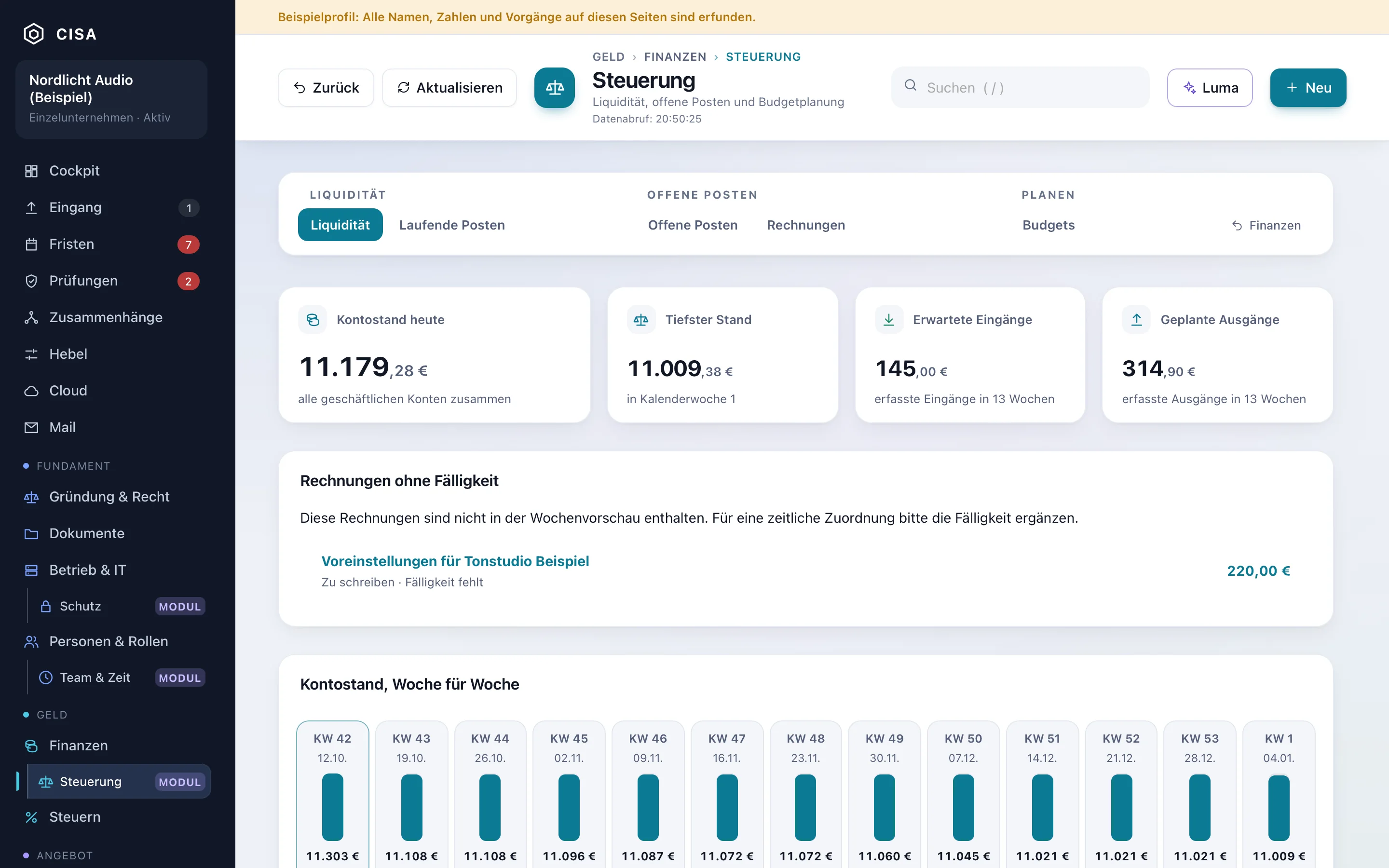Switch to Laufende Posten tab

point(452,225)
